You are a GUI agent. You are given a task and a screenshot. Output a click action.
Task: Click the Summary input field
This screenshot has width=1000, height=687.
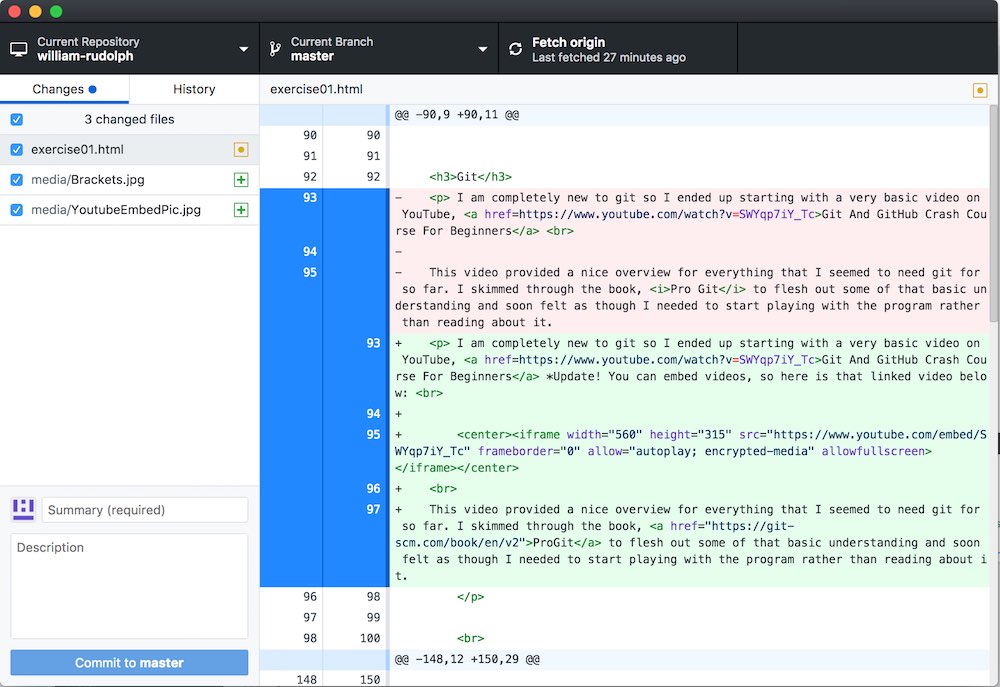pos(144,510)
